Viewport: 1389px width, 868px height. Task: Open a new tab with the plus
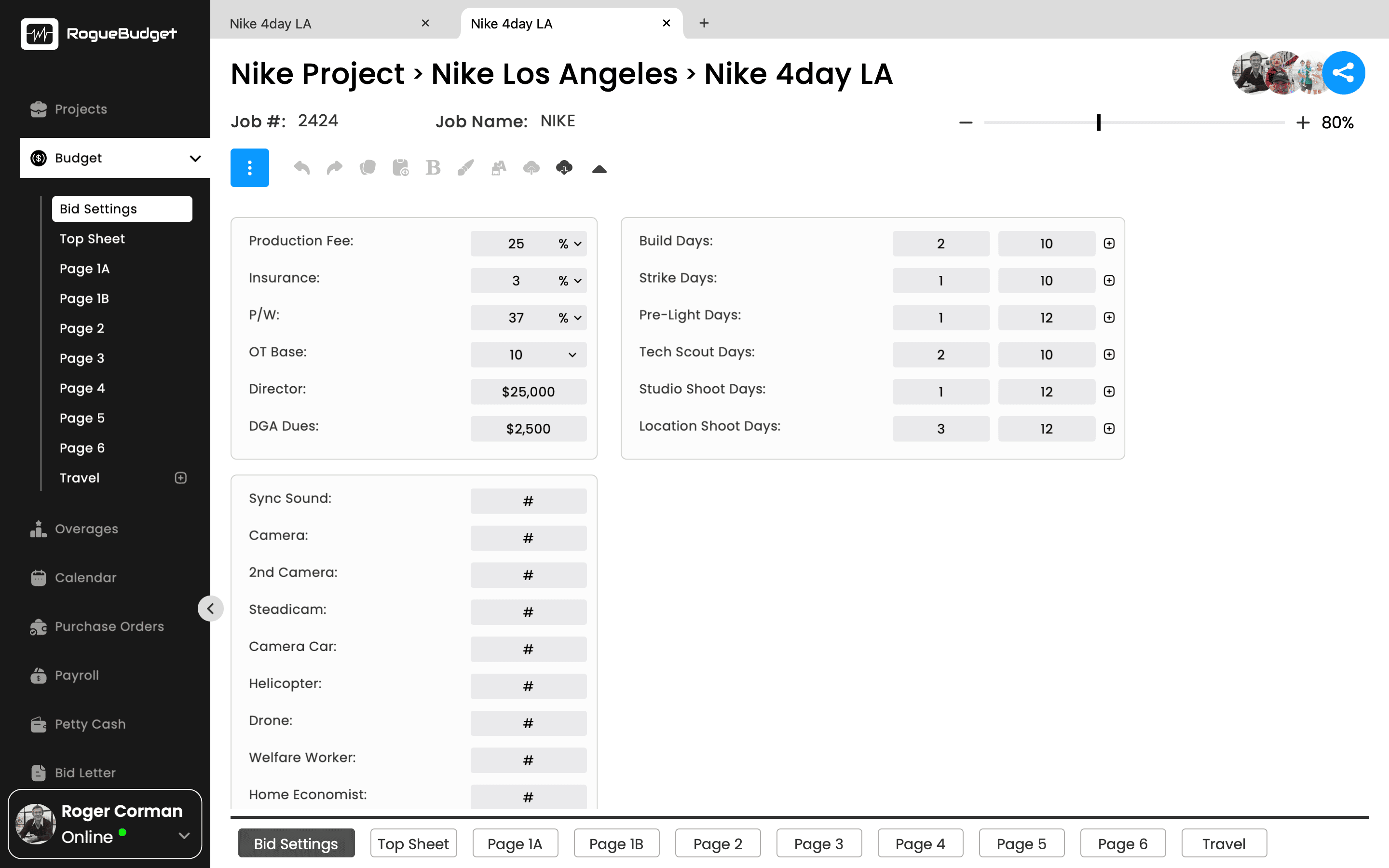[x=704, y=23]
